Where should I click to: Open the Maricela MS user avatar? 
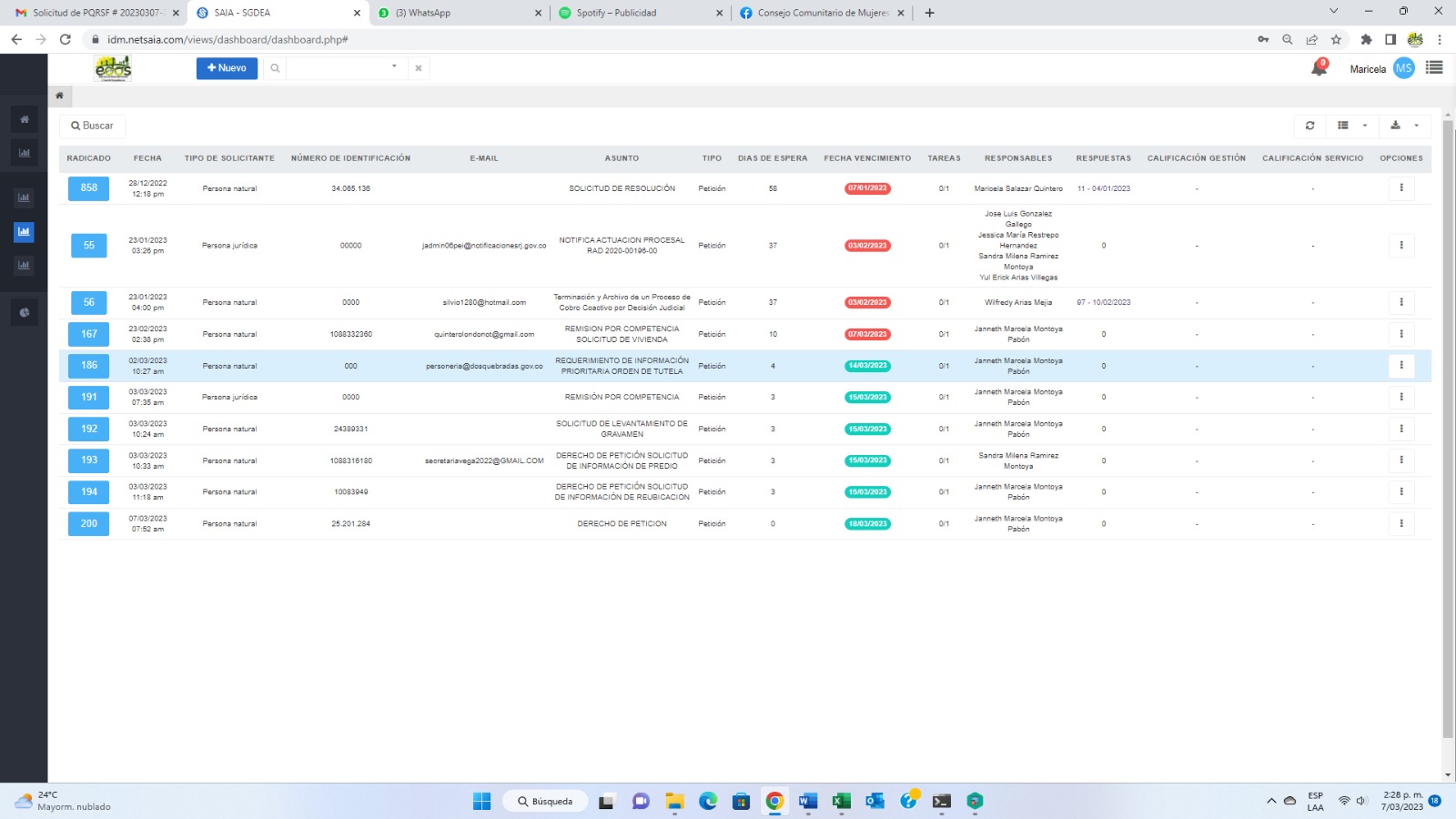click(x=1403, y=68)
